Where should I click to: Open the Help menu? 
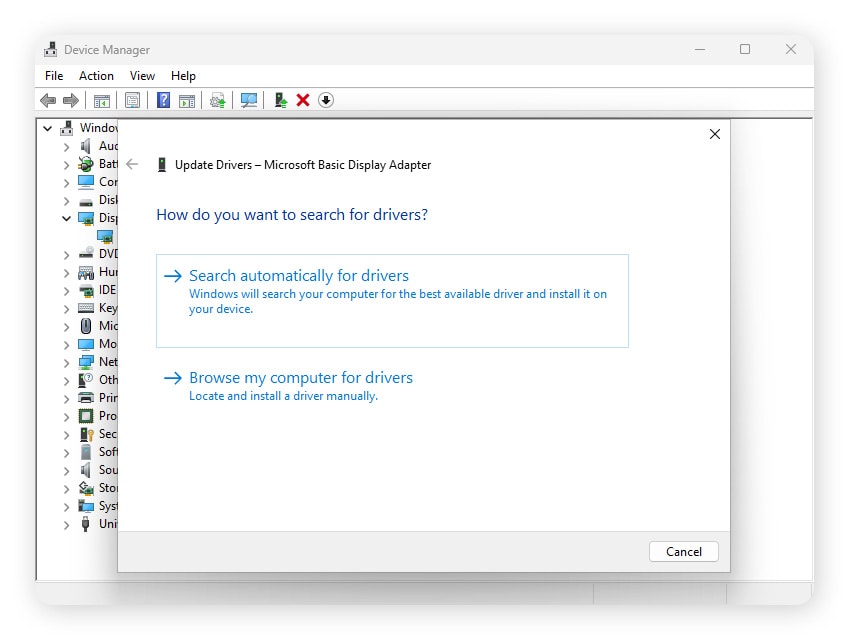(183, 76)
